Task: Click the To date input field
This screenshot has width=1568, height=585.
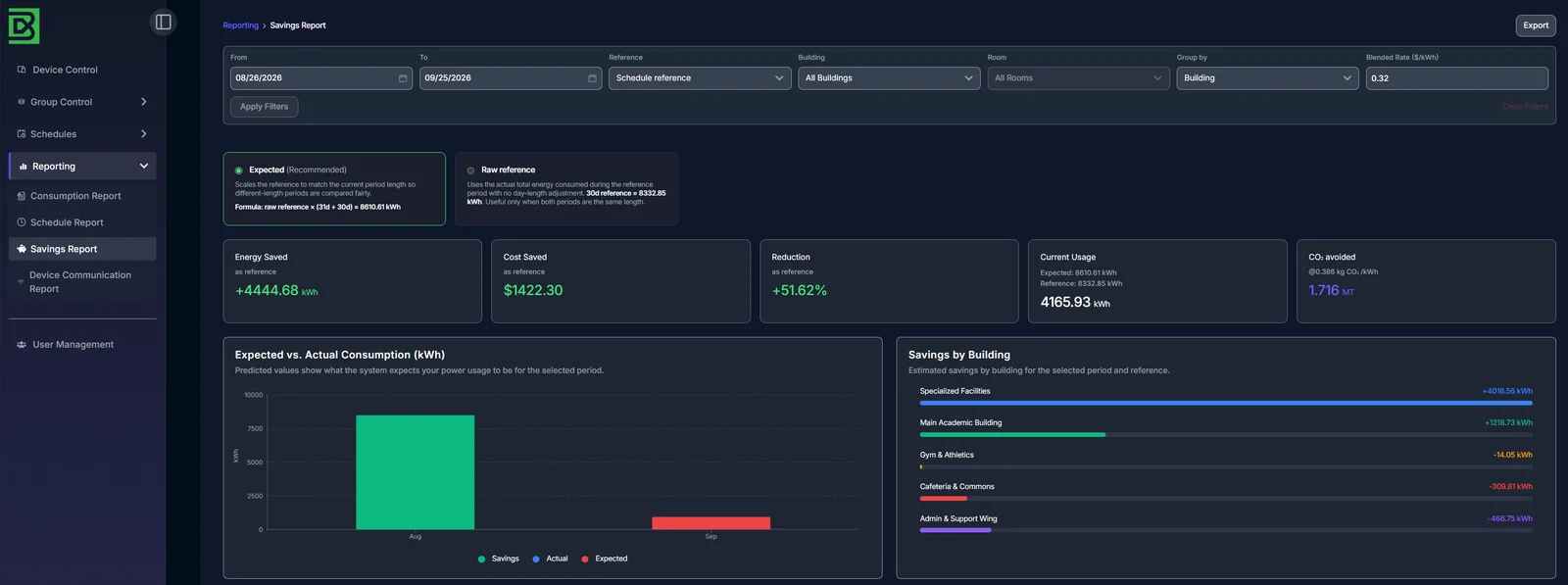Action: [510, 78]
